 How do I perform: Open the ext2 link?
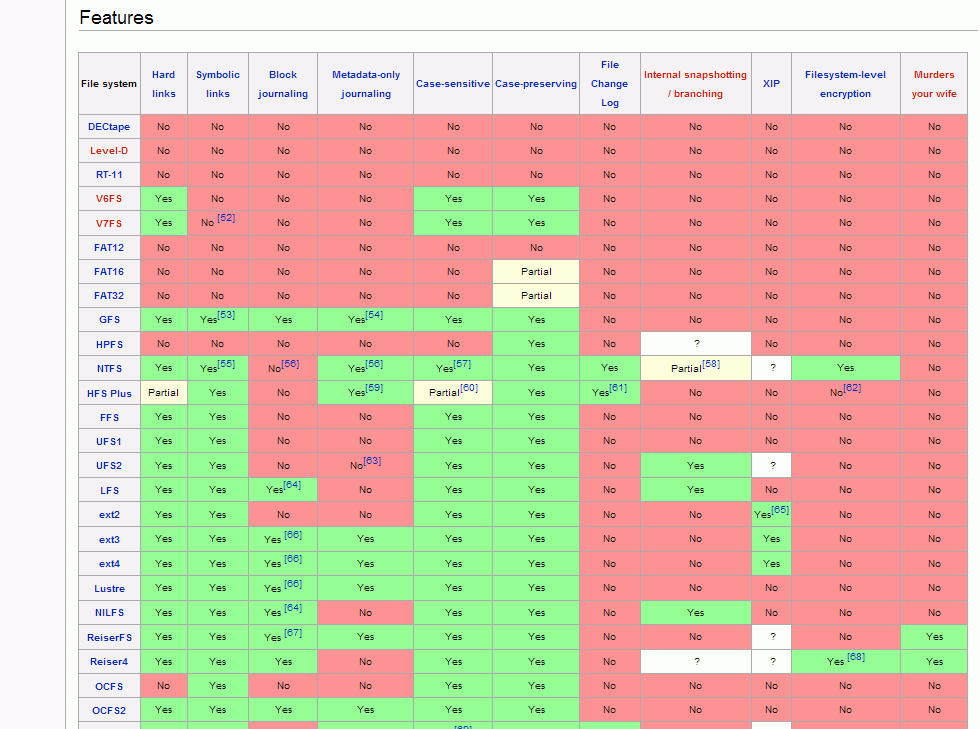(x=109, y=515)
